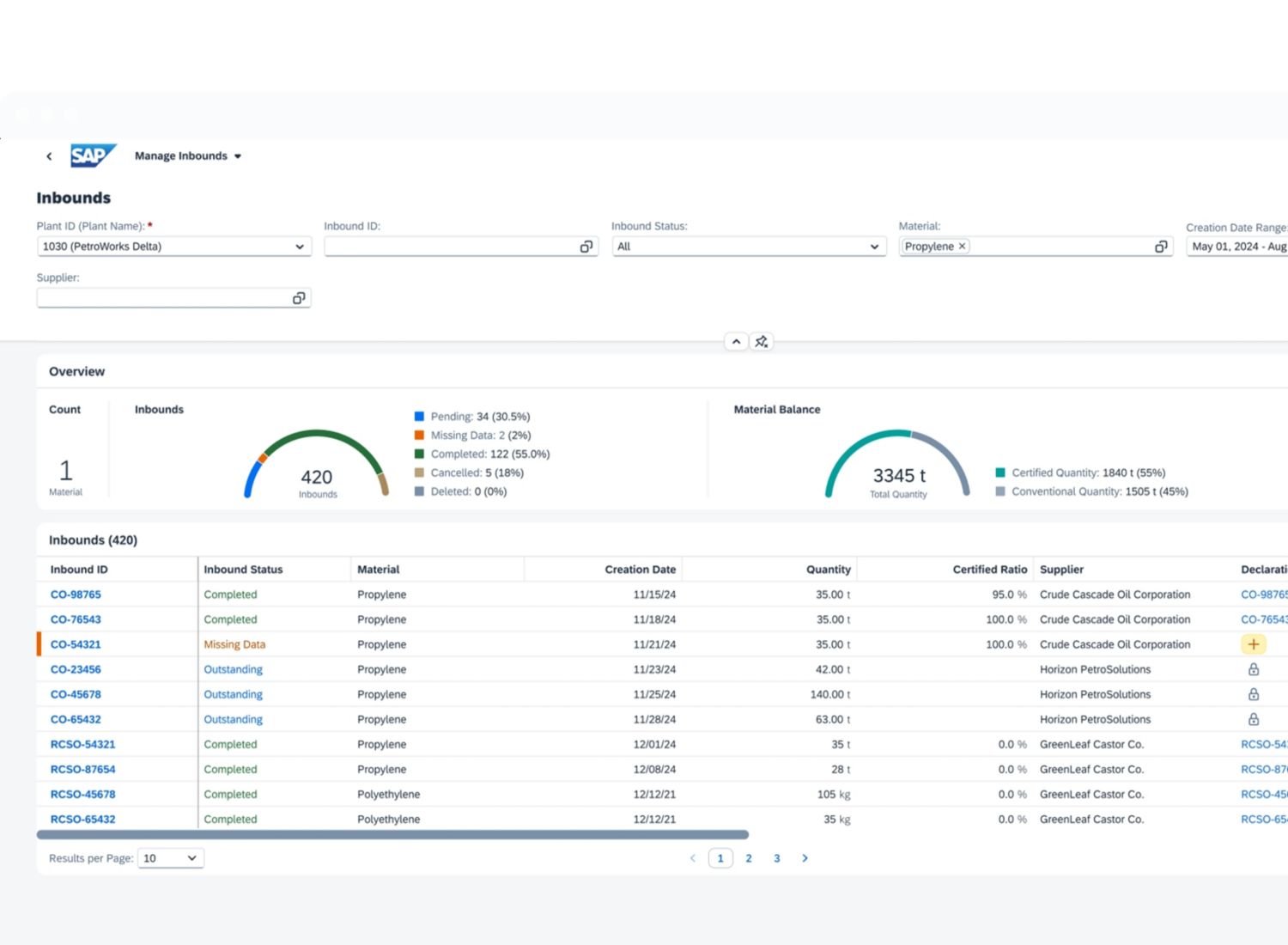Click the horizontal table scrollbar
This screenshot has height=945, width=1288.
[392, 835]
